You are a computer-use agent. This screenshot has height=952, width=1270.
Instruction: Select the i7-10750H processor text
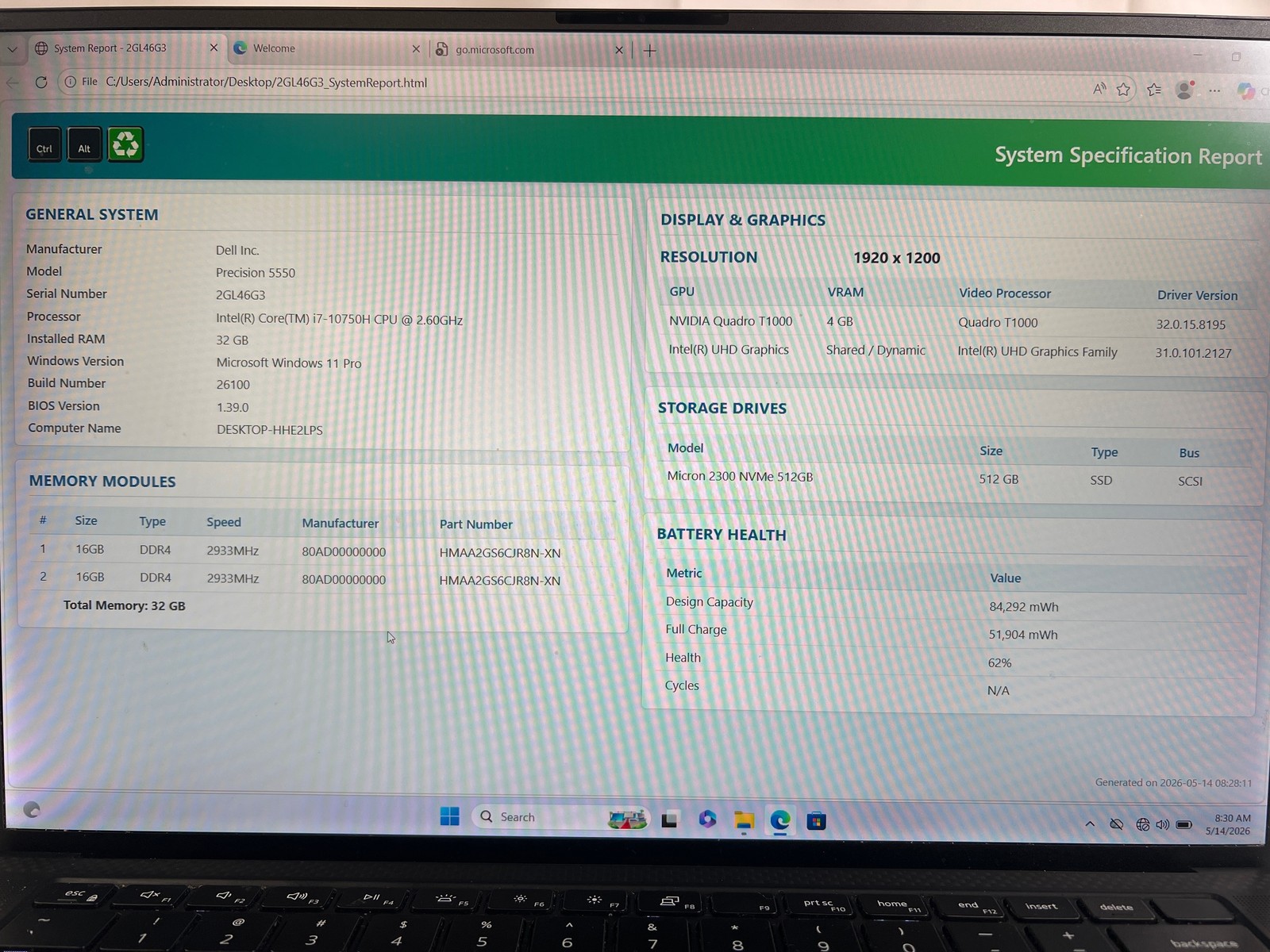(x=339, y=320)
